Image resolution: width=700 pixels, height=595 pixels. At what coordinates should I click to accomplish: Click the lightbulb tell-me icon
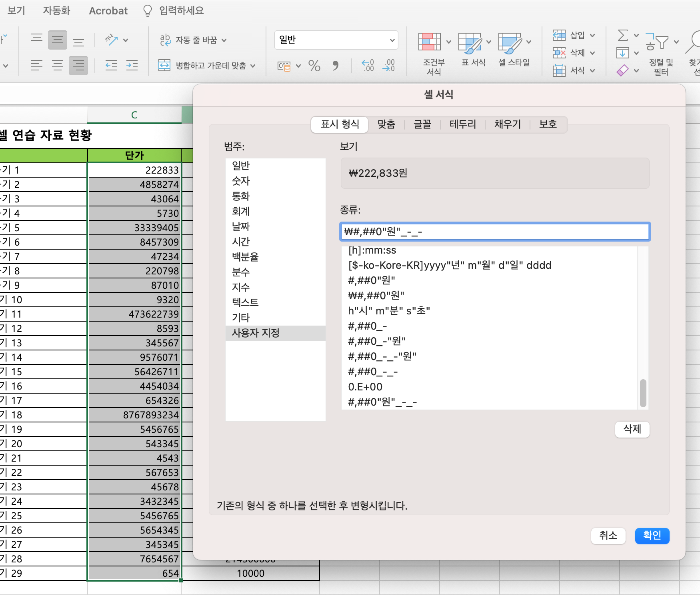coord(147,11)
